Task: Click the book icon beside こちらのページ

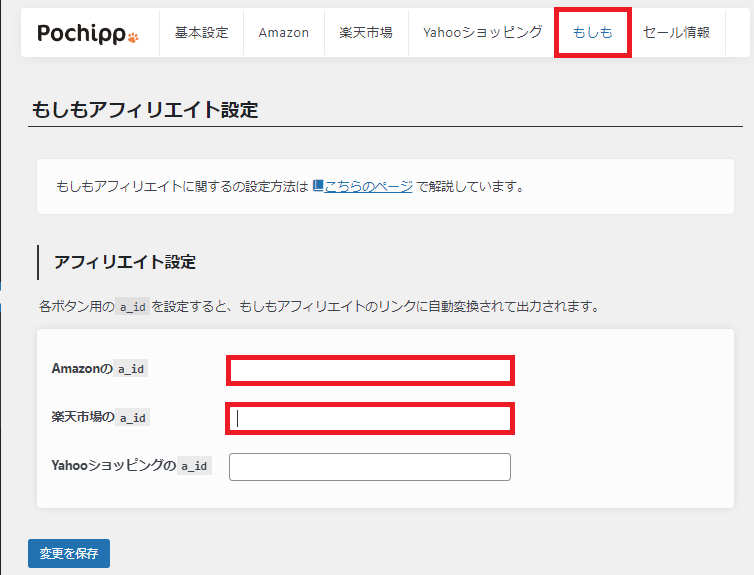Action: click(x=318, y=186)
